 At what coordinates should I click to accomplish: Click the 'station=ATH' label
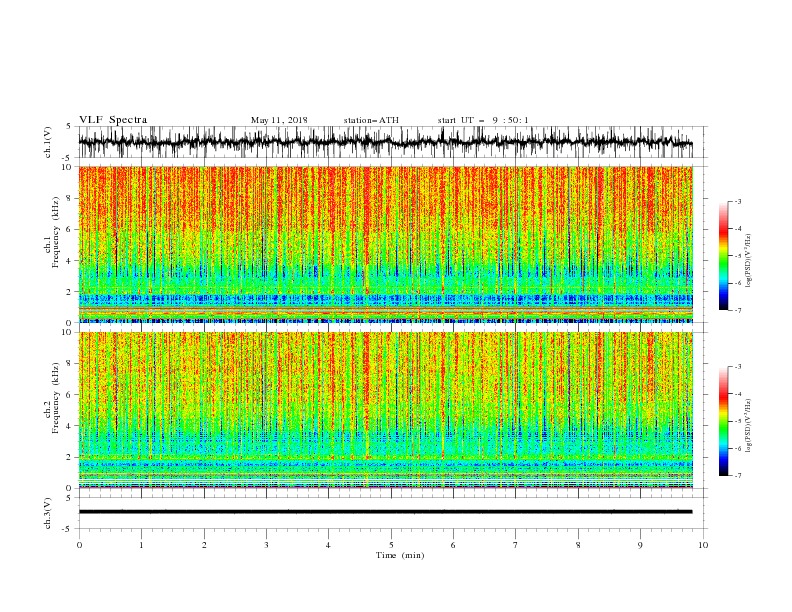371,120
